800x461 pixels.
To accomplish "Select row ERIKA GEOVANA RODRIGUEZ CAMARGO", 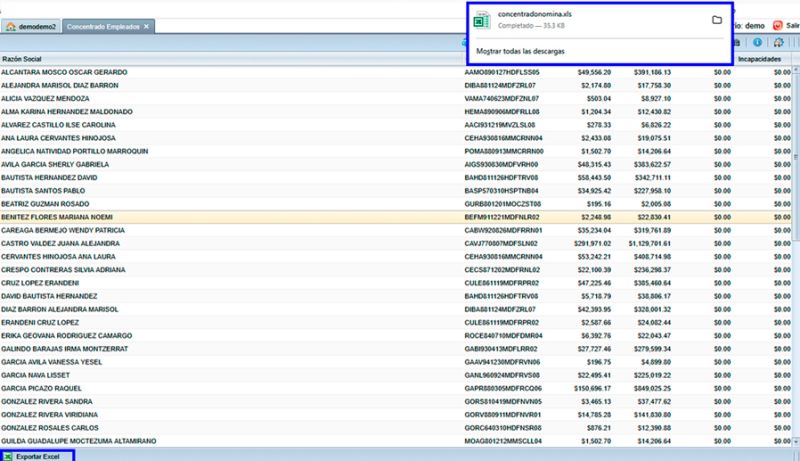I will click(x=396, y=336).
